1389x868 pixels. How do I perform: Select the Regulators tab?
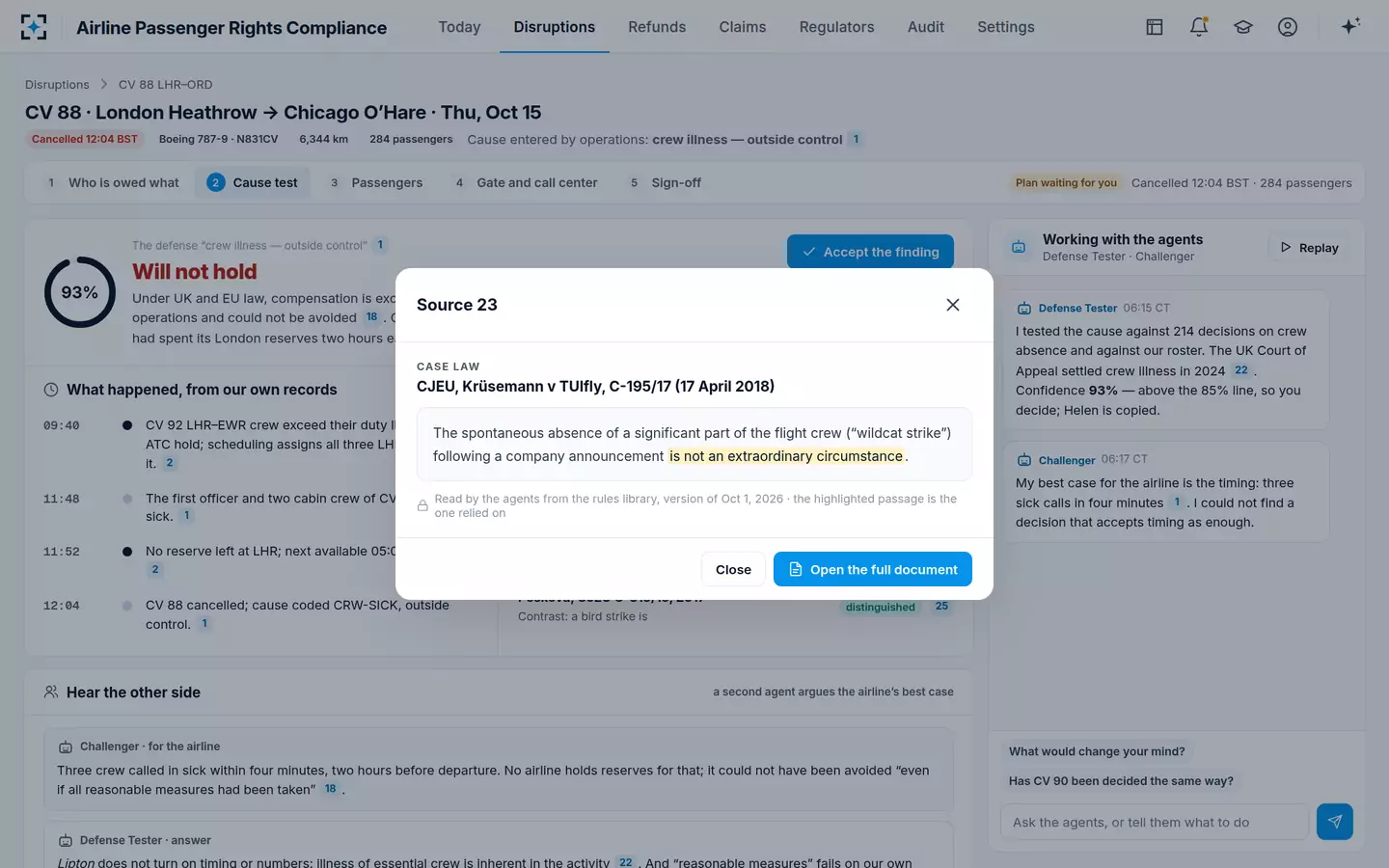pyautogui.click(x=836, y=27)
